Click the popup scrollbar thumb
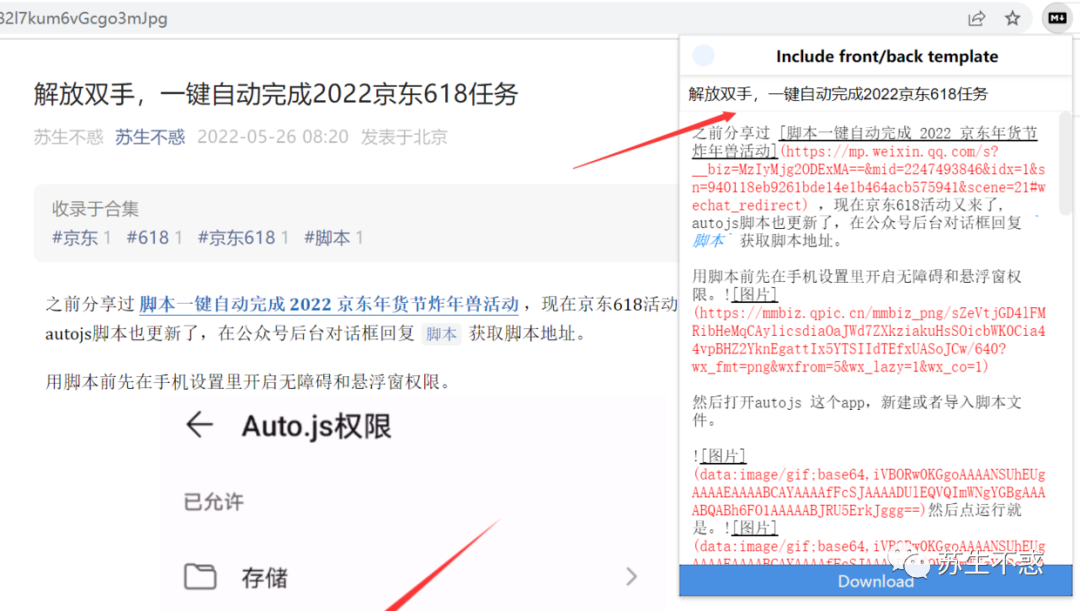Image resolution: width=1080 pixels, height=611 pixels. (1065, 163)
